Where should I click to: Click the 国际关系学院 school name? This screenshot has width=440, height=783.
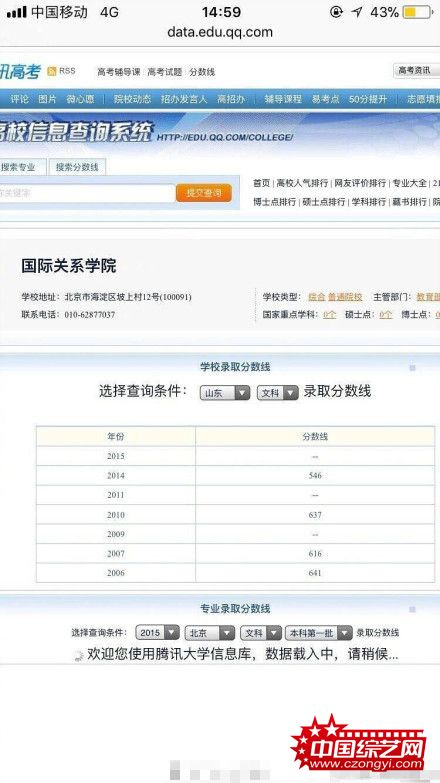click(68, 266)
